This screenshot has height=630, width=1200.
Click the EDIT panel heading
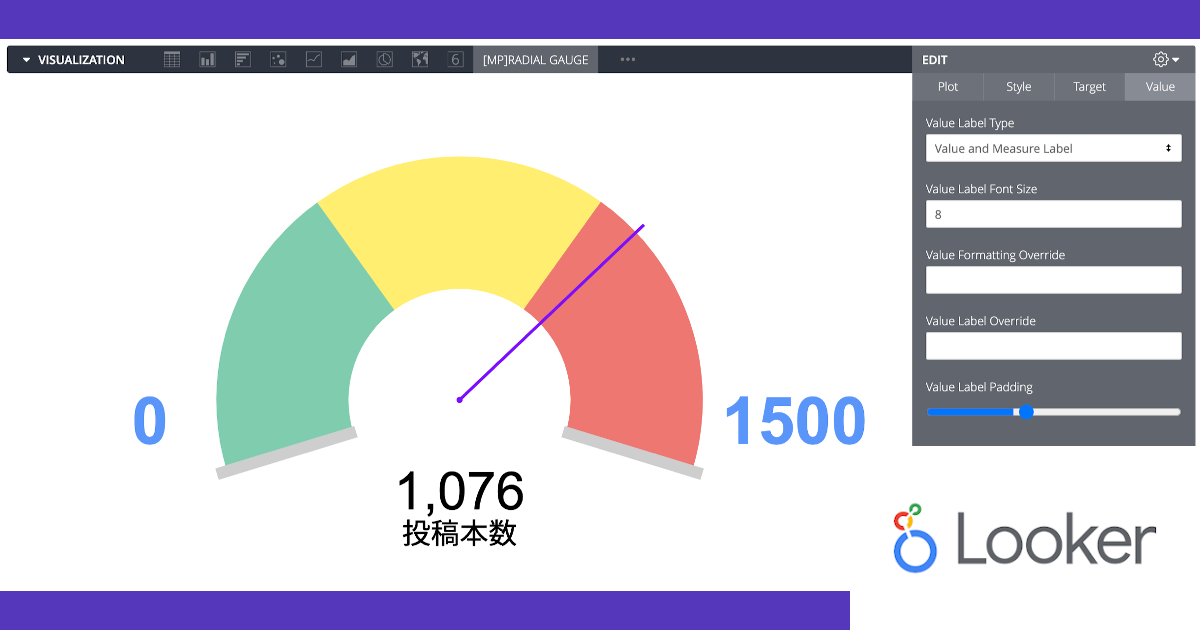pyautogui.click(x=935, y=60)
